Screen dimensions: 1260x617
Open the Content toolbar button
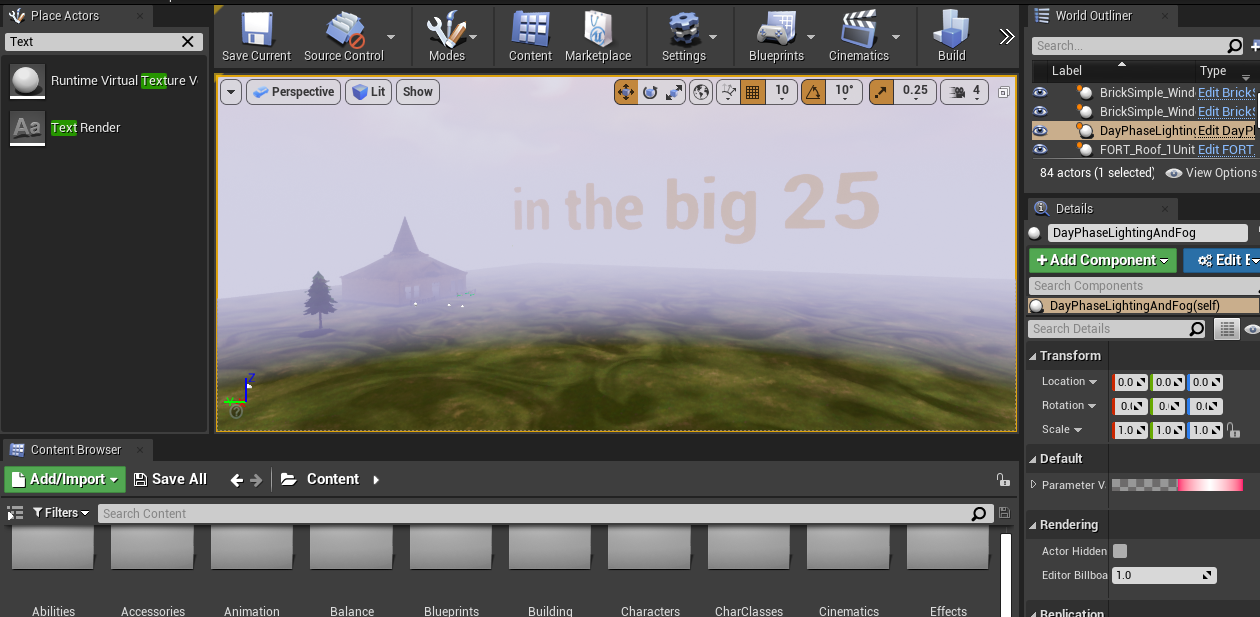[530, 36]
